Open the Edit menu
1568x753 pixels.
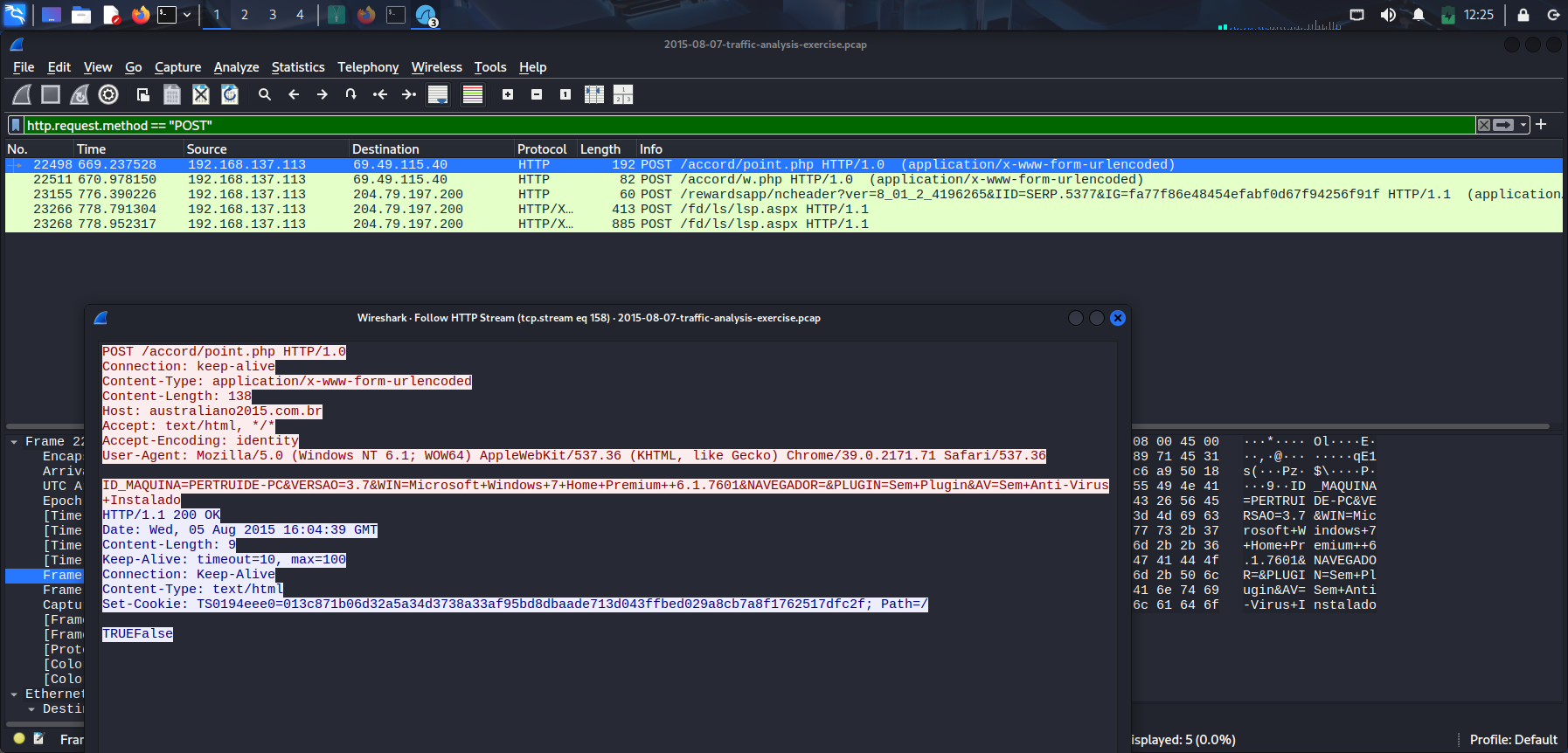click(59, 67)
